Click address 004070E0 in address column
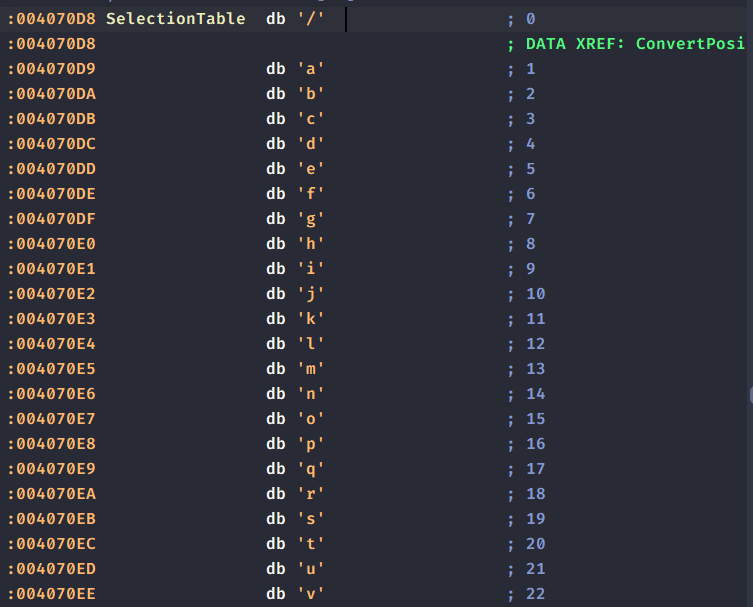The image size is (753, 607). pos(53,244)
